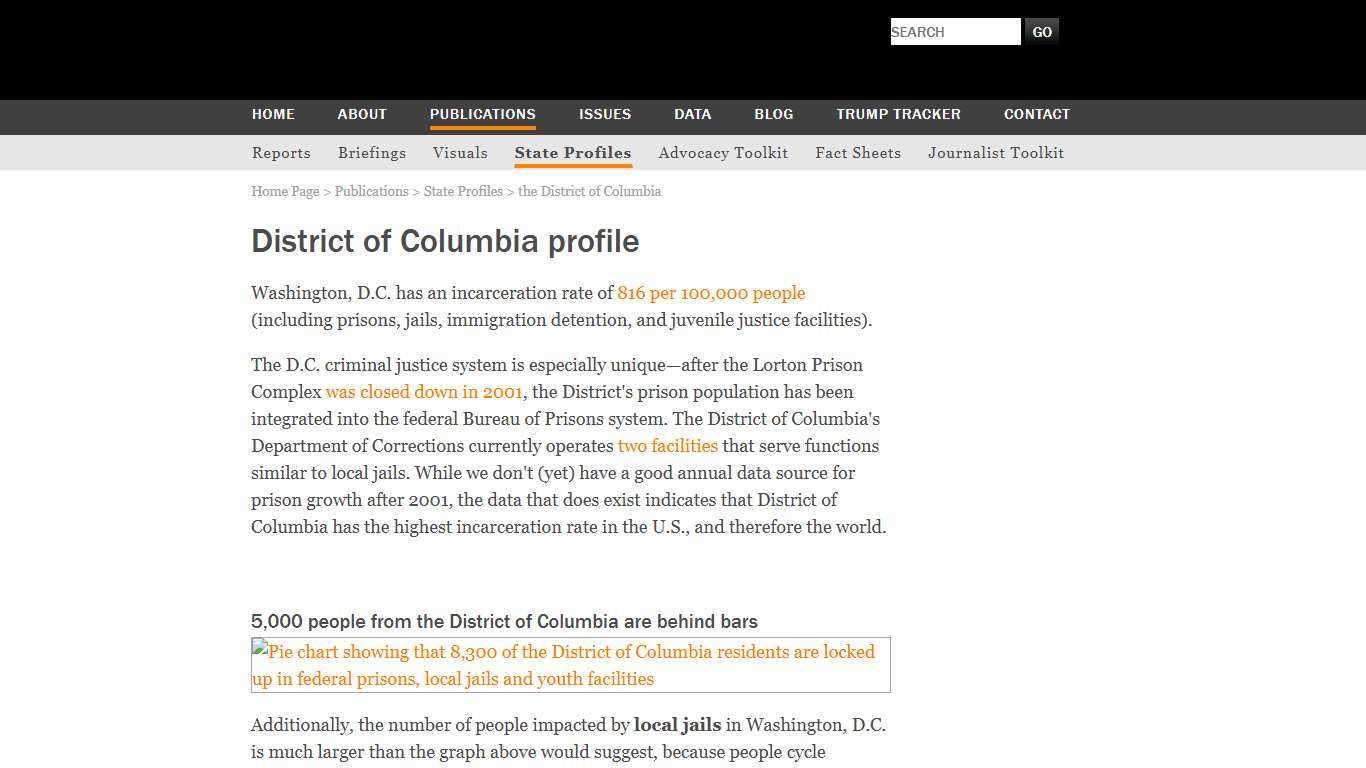Open the Fact Sheets page
1366x768 pixels.
(858, 152)
